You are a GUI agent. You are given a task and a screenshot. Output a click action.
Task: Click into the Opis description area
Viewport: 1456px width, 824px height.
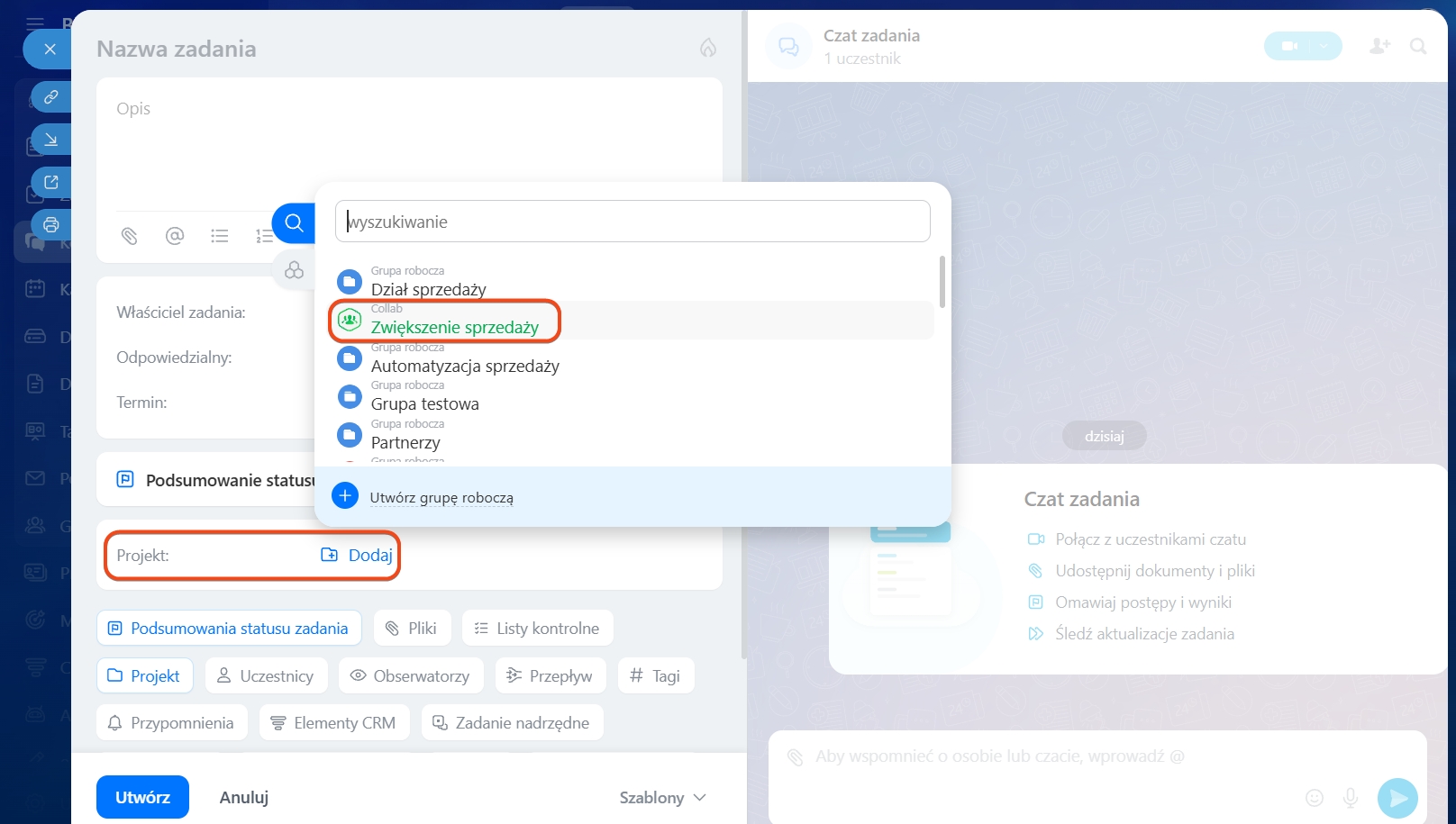click(409, 144)
